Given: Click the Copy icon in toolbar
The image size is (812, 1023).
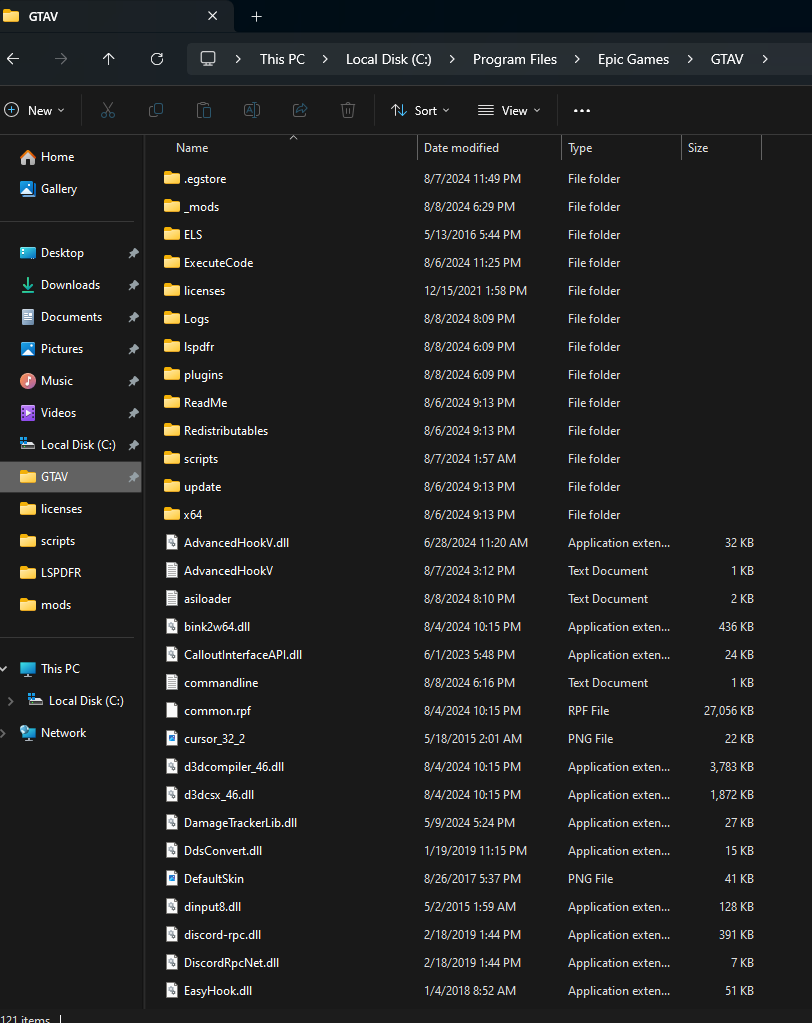Looking at the screenshot, I should 156,110.
